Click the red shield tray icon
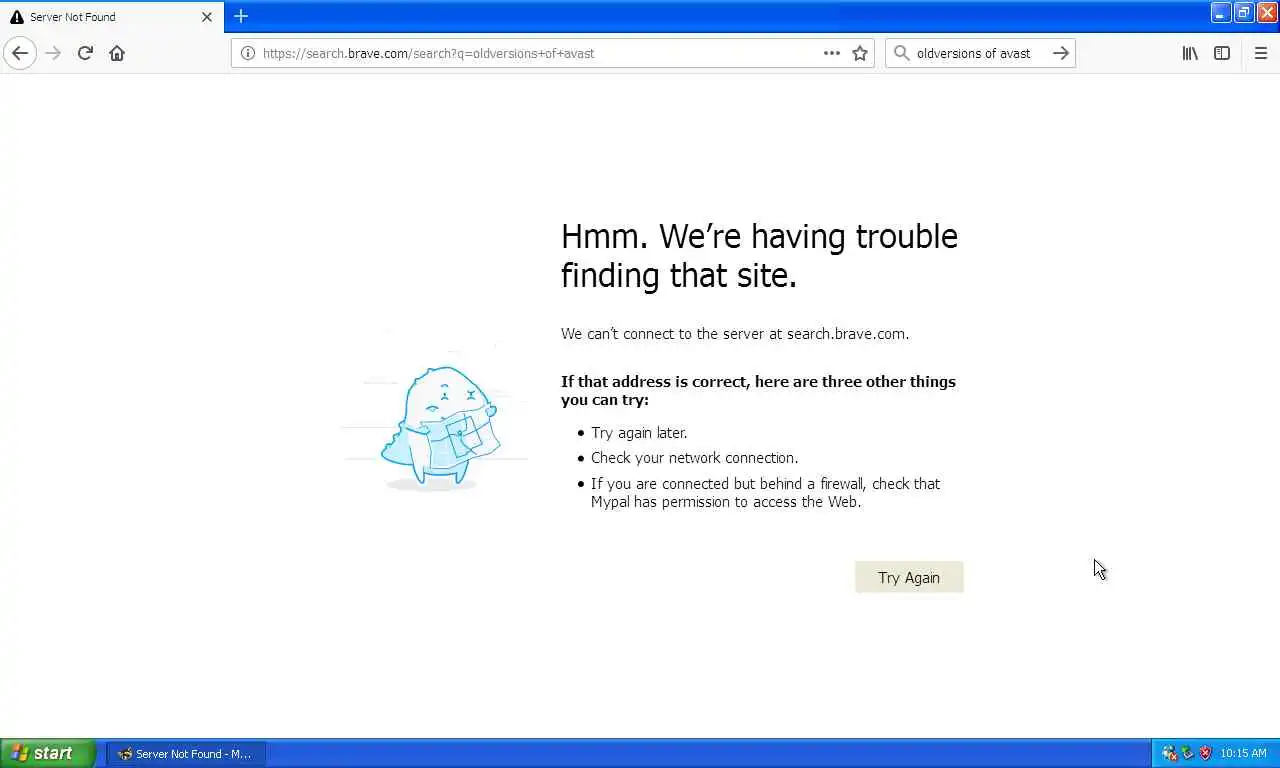 click(x=1206, y=753)
